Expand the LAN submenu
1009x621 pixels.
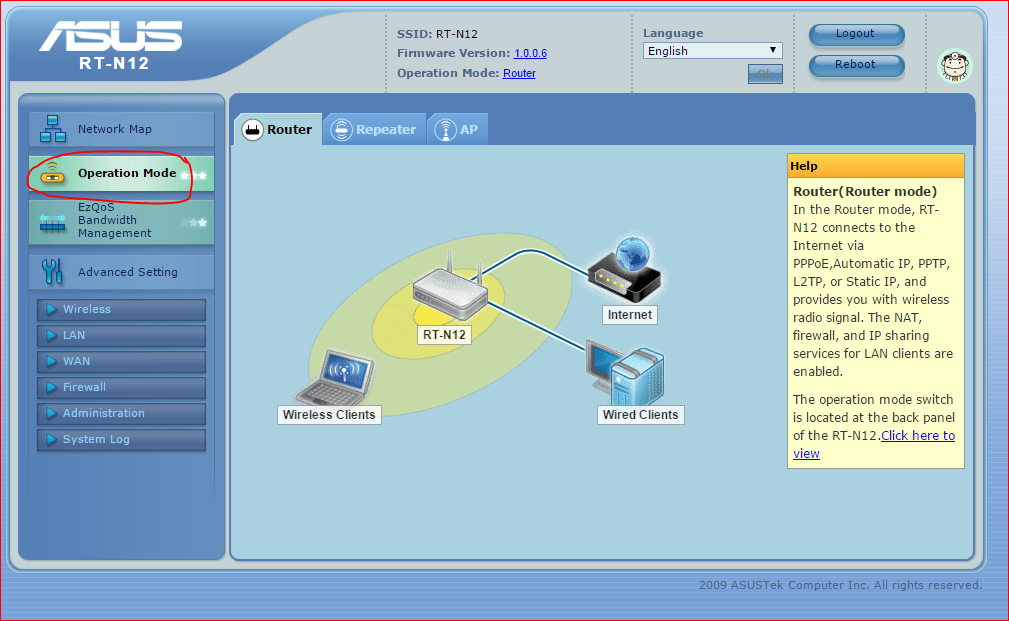click(x=122, y=335)
